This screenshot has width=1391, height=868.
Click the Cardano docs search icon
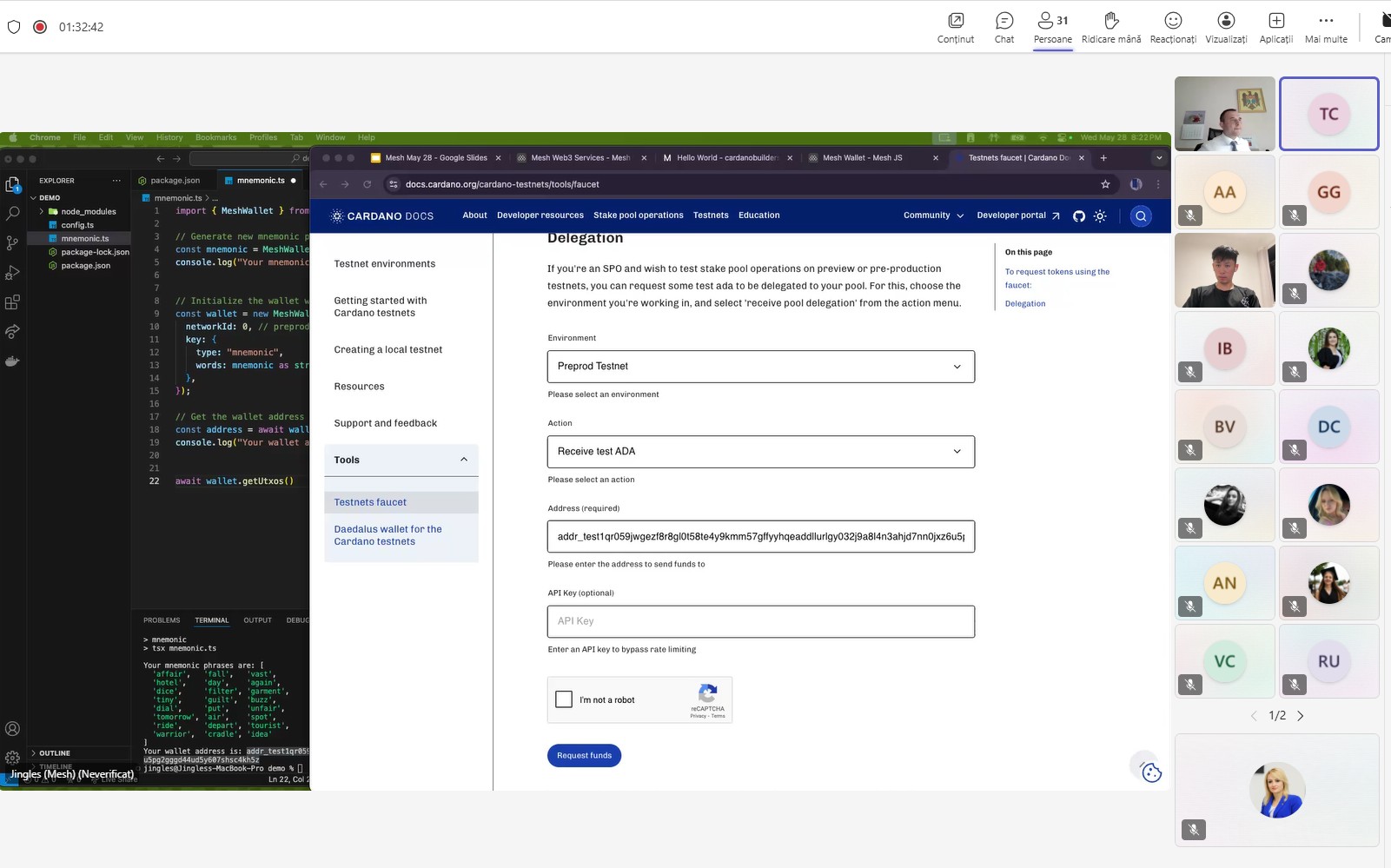1141,215
